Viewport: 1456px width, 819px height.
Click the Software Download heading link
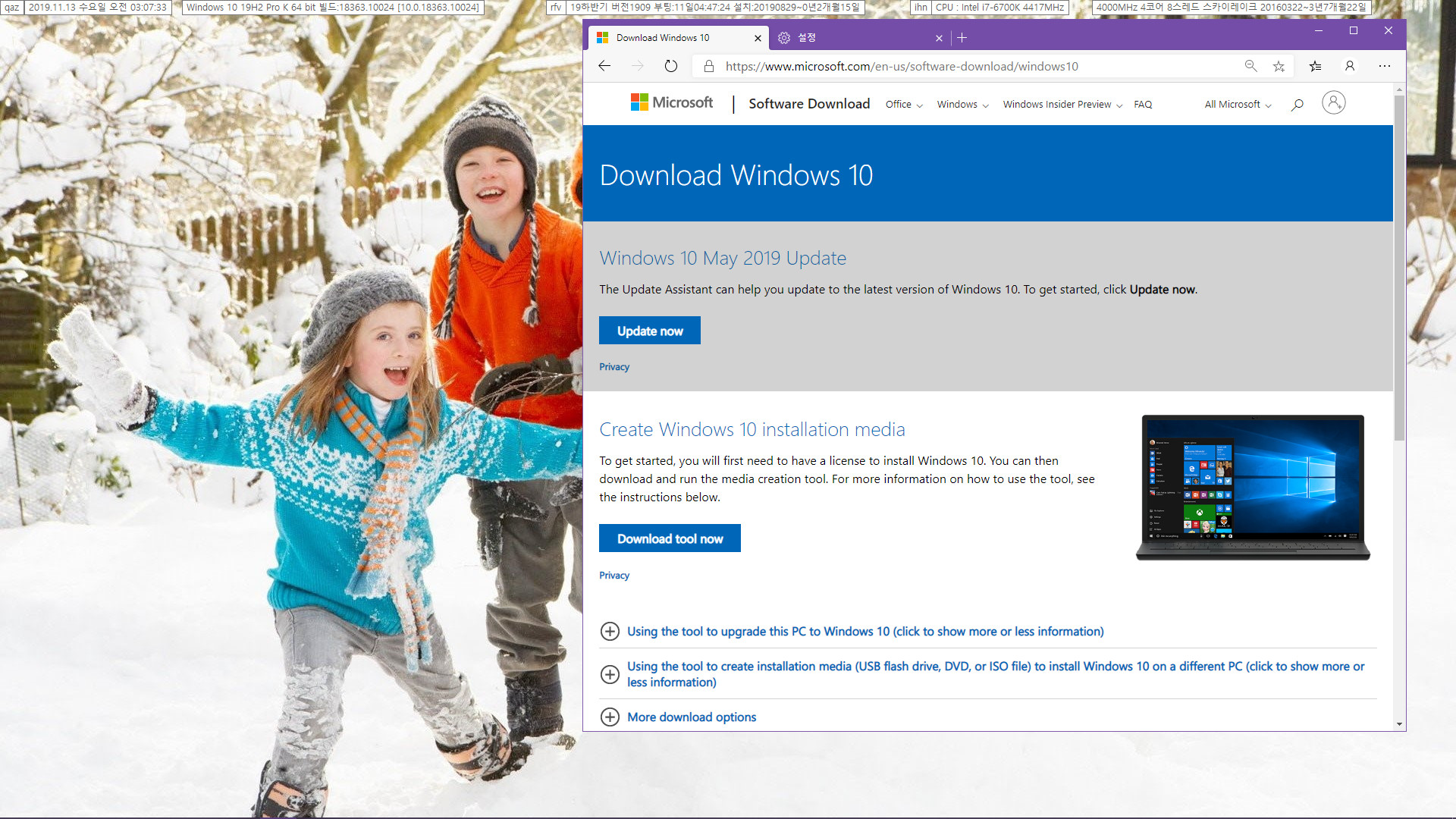809,104
